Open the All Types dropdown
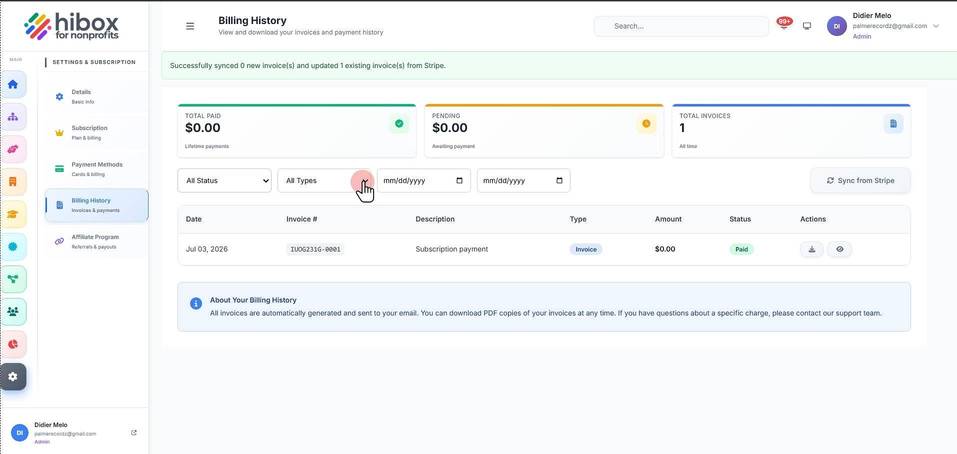Viewport: 957px width, 454px height. click(x=325, y=181)
